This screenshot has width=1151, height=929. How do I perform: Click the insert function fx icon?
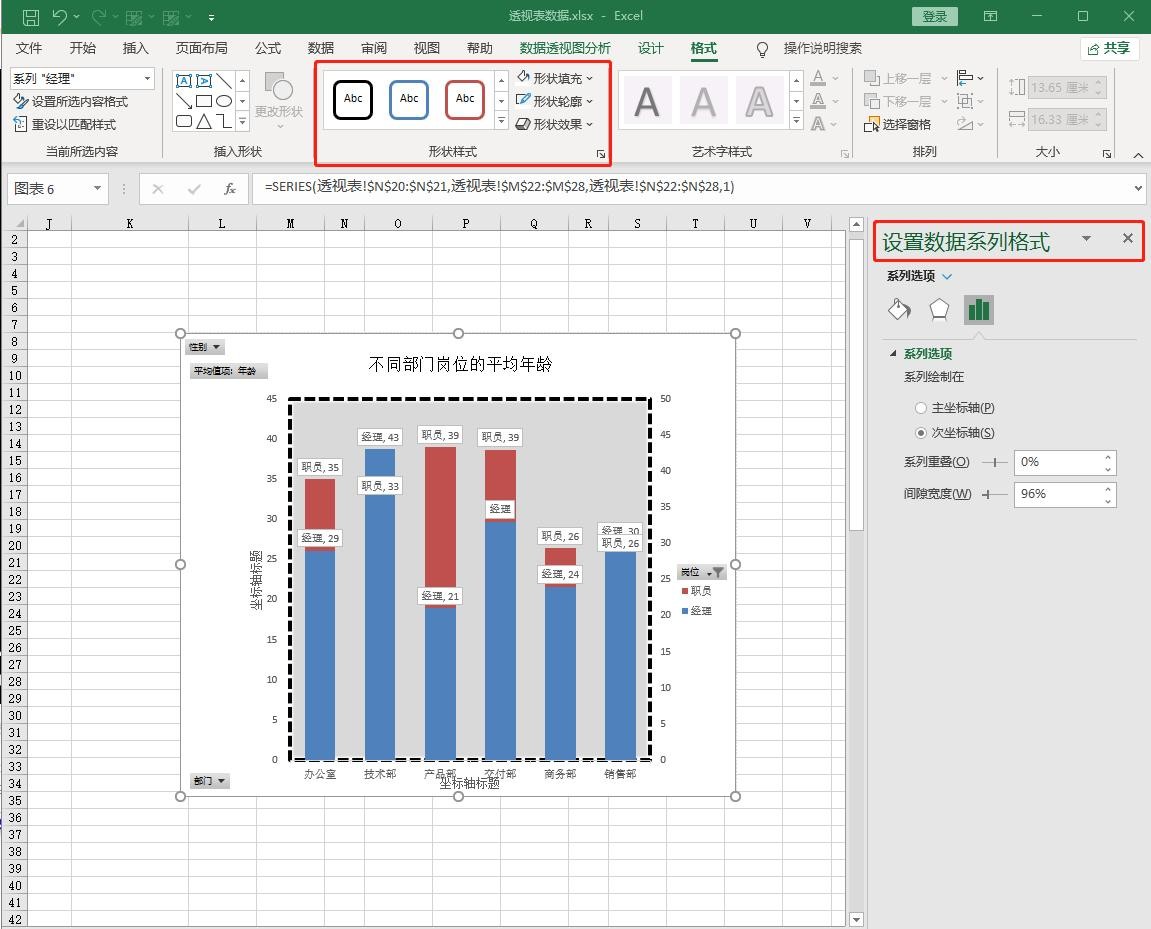[230, 188]
